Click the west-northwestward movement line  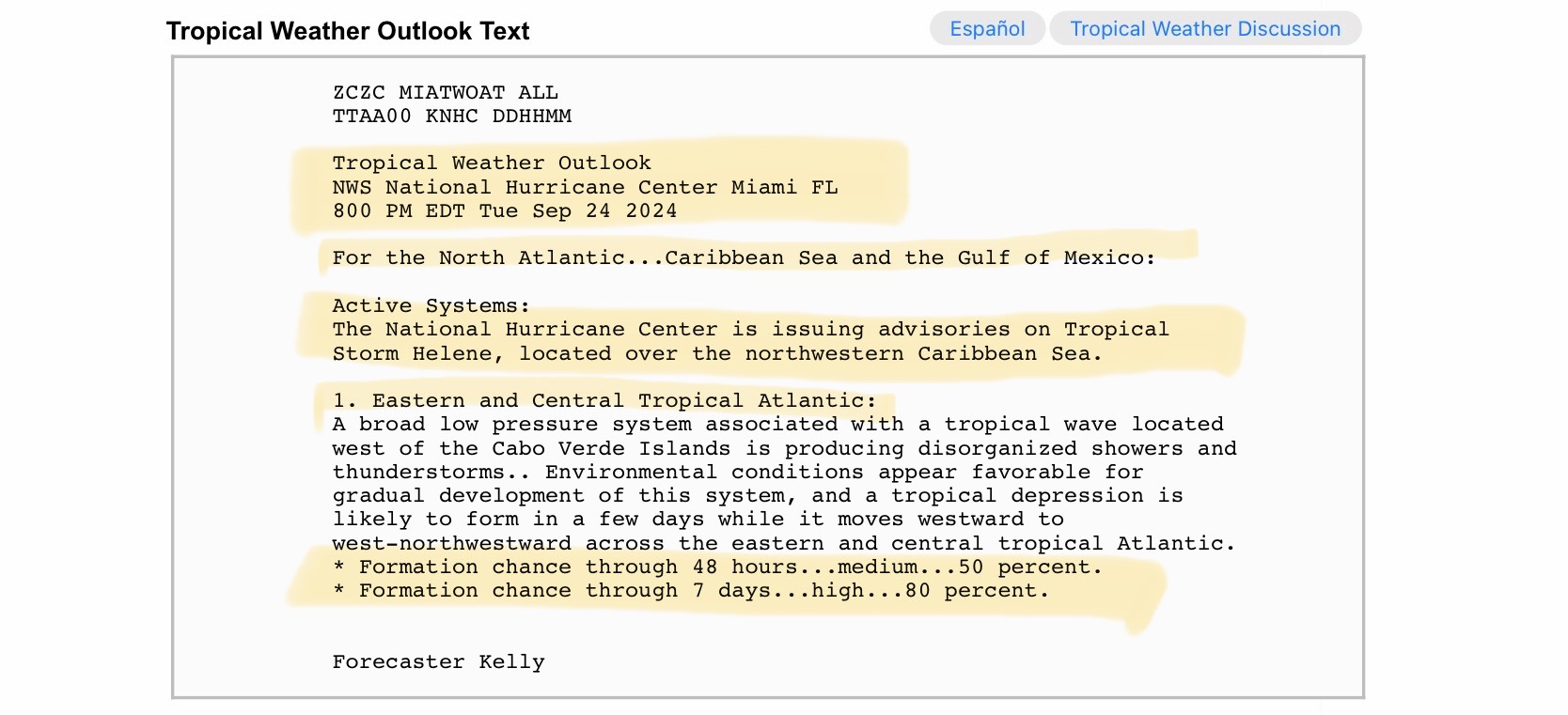(x=784, y=543)
